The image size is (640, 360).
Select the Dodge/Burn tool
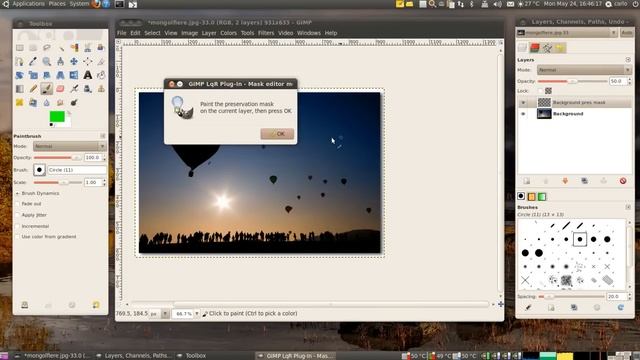point(74,102)
